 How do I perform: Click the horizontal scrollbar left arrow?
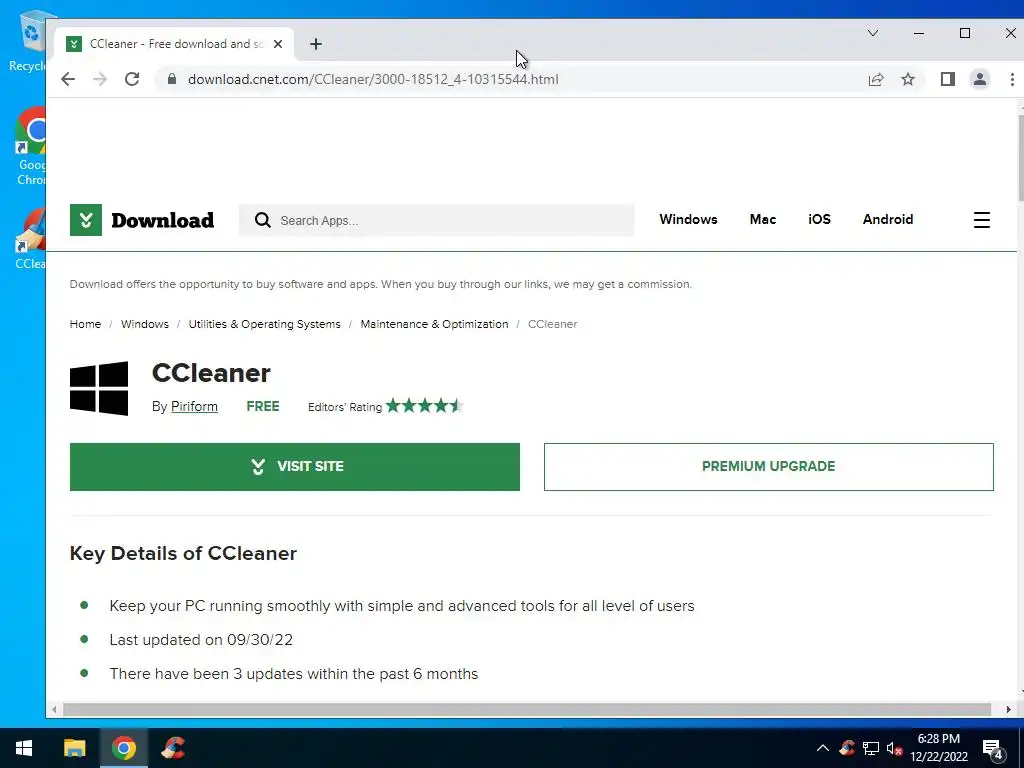54,709
